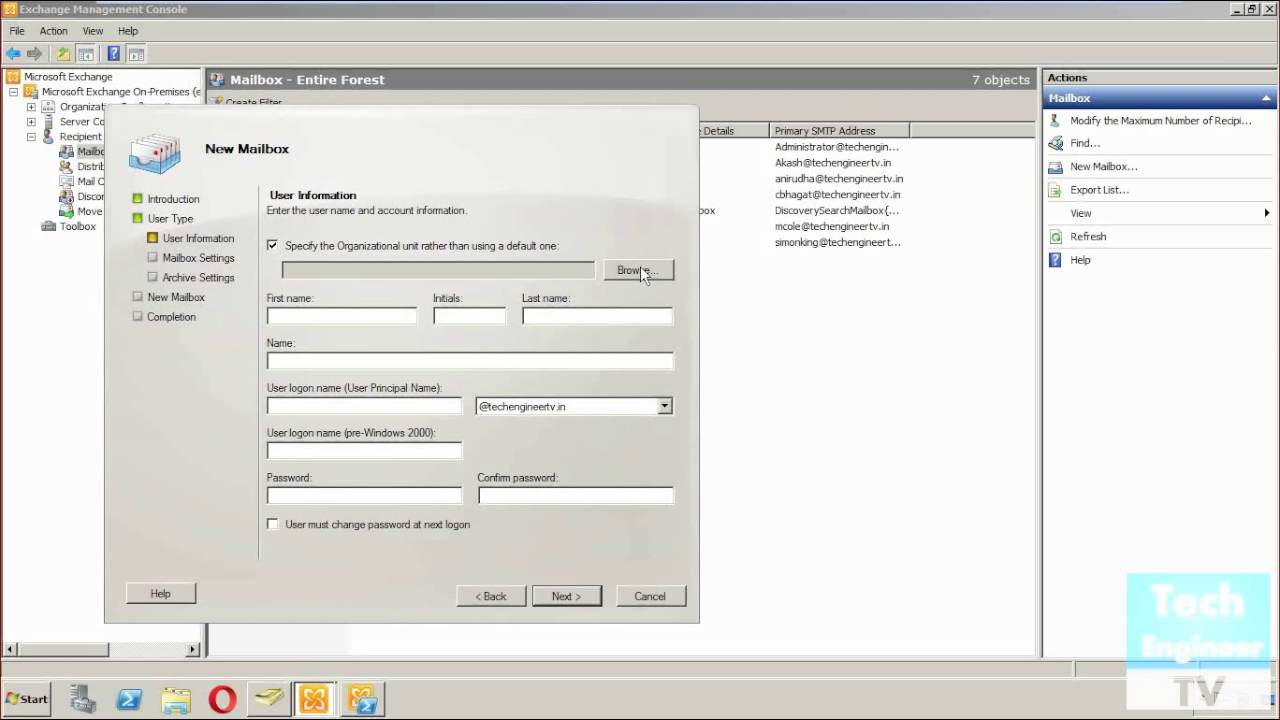
Task: Open Windows Explorer from the taskbar
Action: pos(176,699)
